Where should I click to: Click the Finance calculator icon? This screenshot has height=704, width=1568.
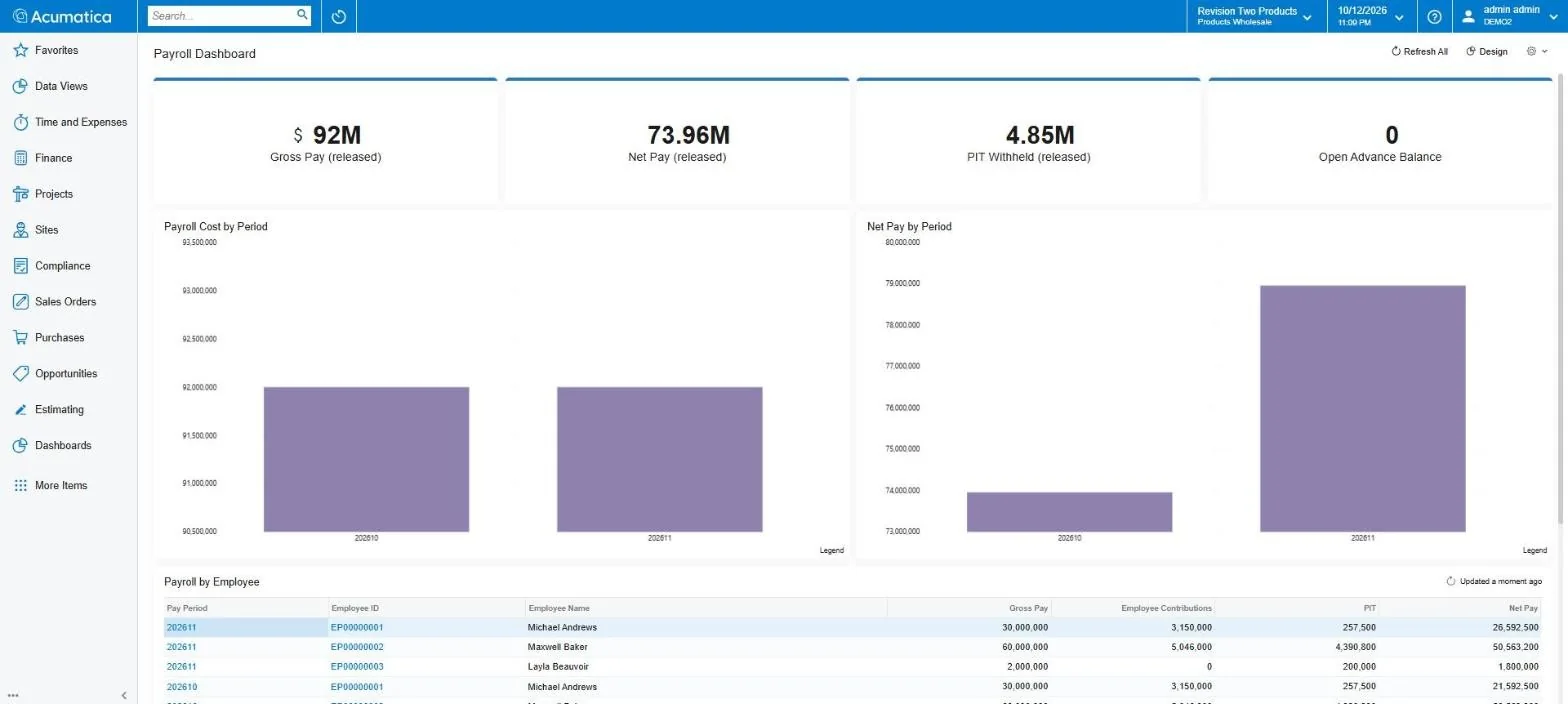(20, 158)
